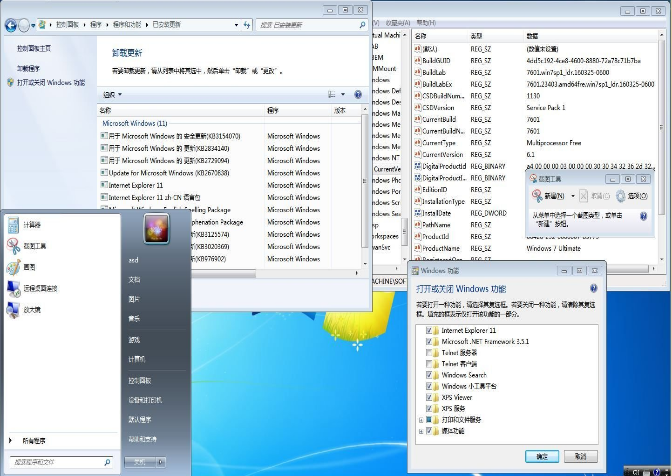Select ProductName value icon in Registry Editor
Image resolution: width=672 pixels, height=476 pixels.
(417, 248)
